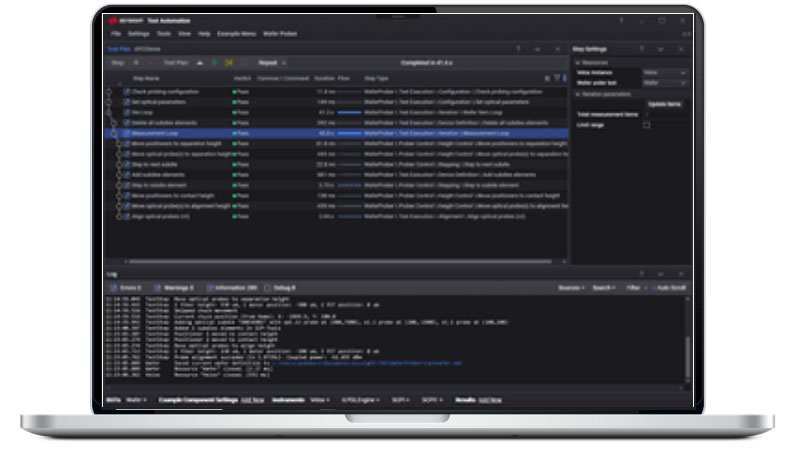Toggle the enable circle for Align optical probes
The height and width of the screenshot is (450, 800).
(119, 216)
